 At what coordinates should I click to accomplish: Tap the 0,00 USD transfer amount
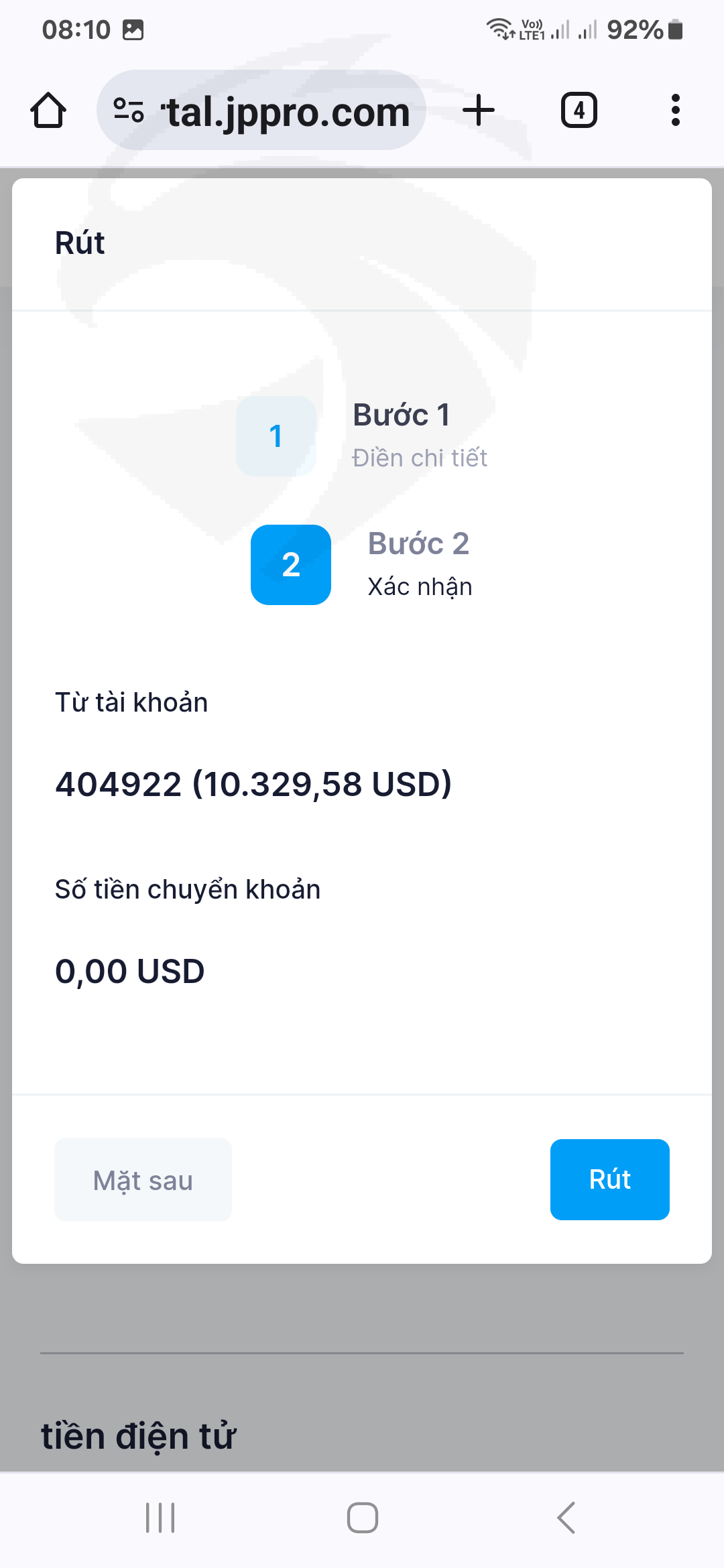pos(130,972)
